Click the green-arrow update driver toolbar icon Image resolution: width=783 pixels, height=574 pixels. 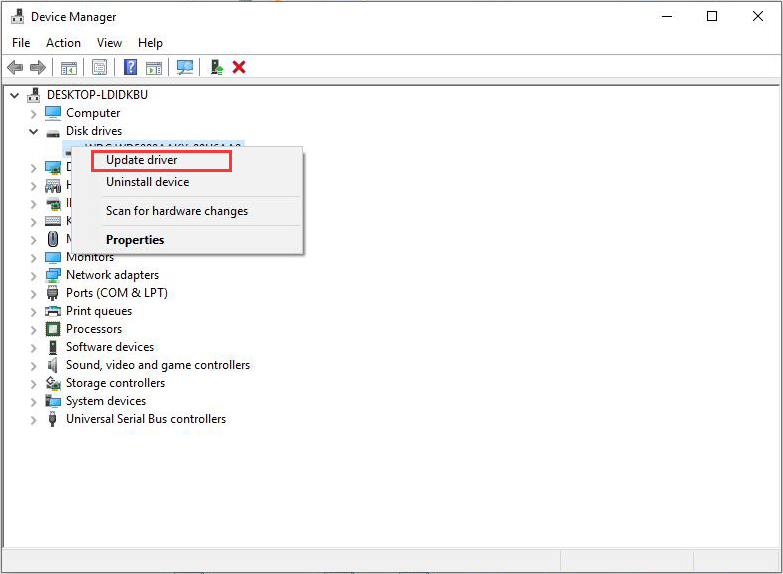coord(216,67)
